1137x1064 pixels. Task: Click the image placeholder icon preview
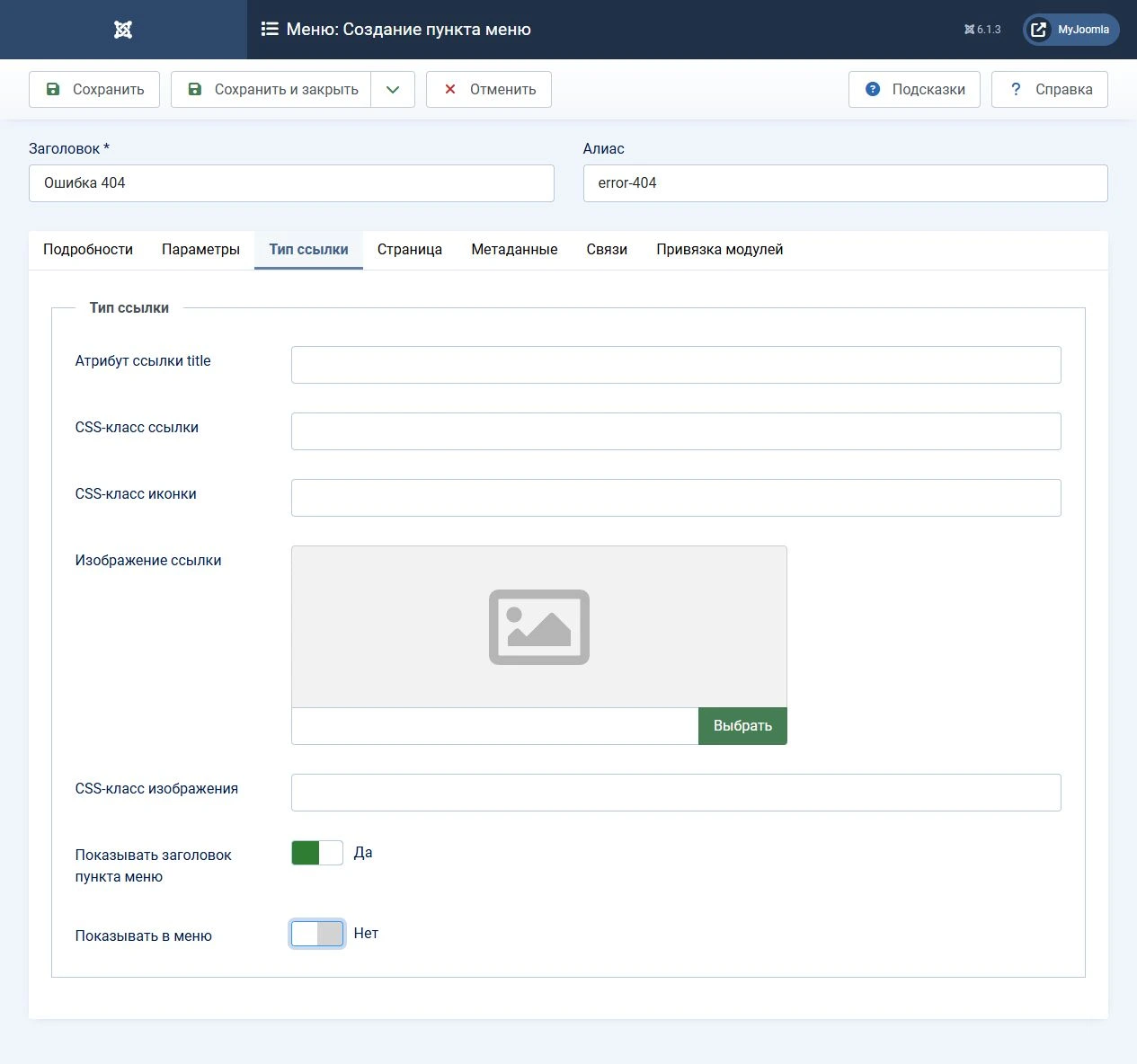coord(539,627)
